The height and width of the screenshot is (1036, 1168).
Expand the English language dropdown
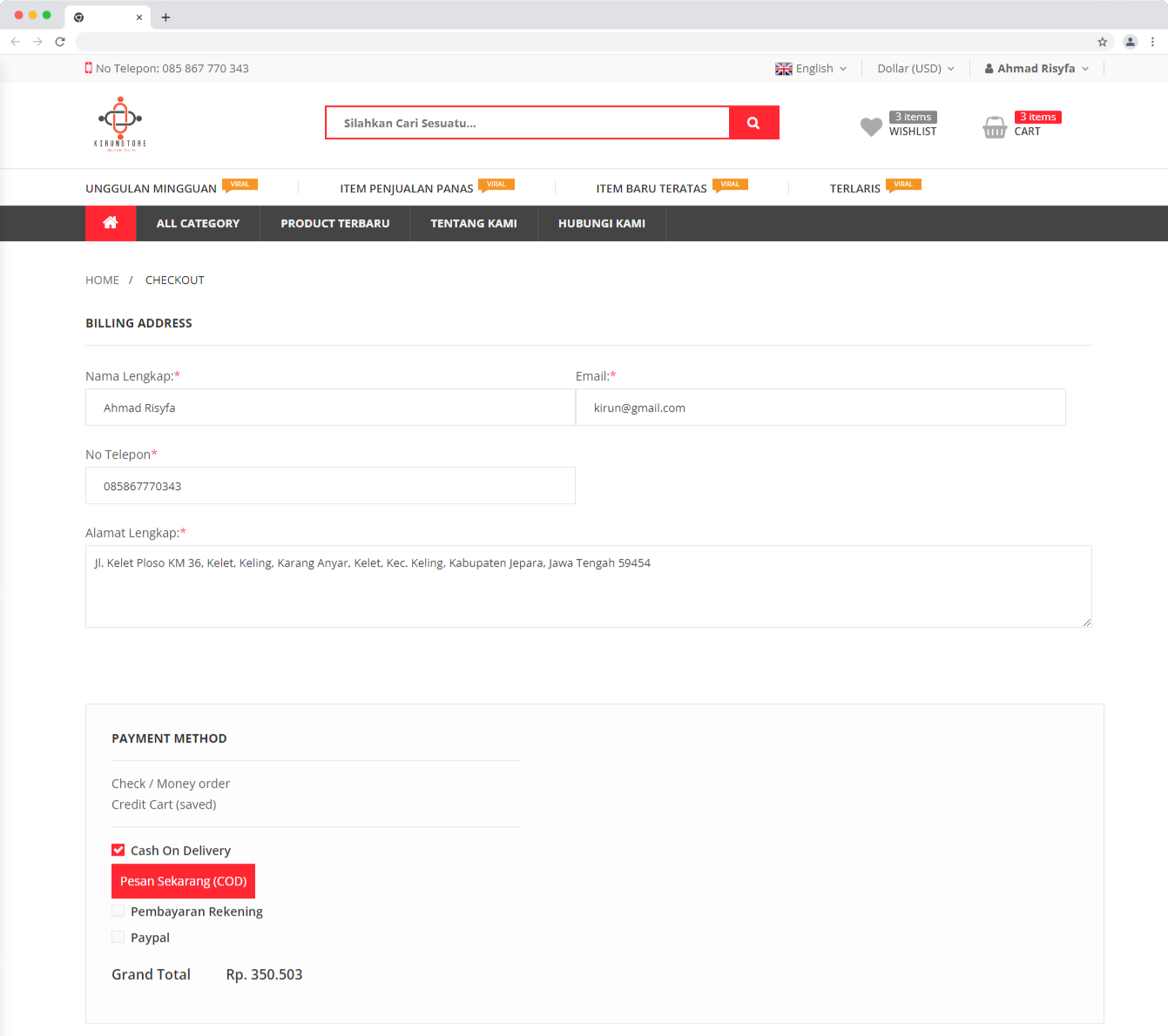point(811,69)
